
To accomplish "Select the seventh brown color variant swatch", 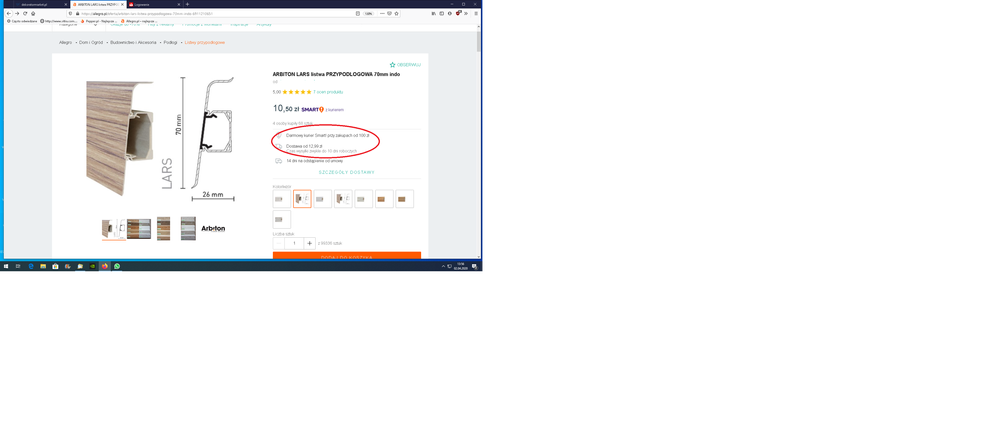I will point(405,199).
